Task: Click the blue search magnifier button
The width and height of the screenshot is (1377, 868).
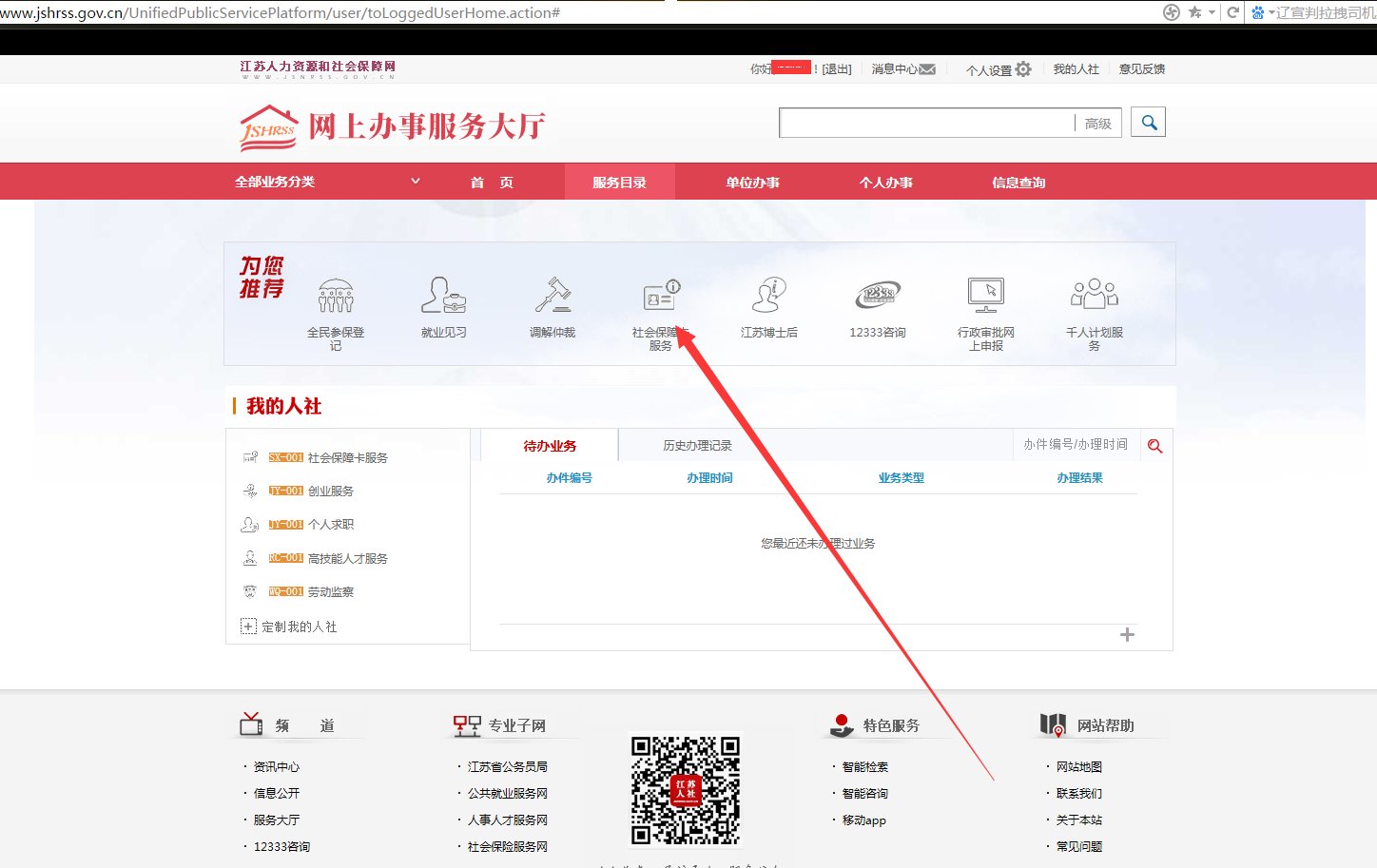Action: 1148,122
